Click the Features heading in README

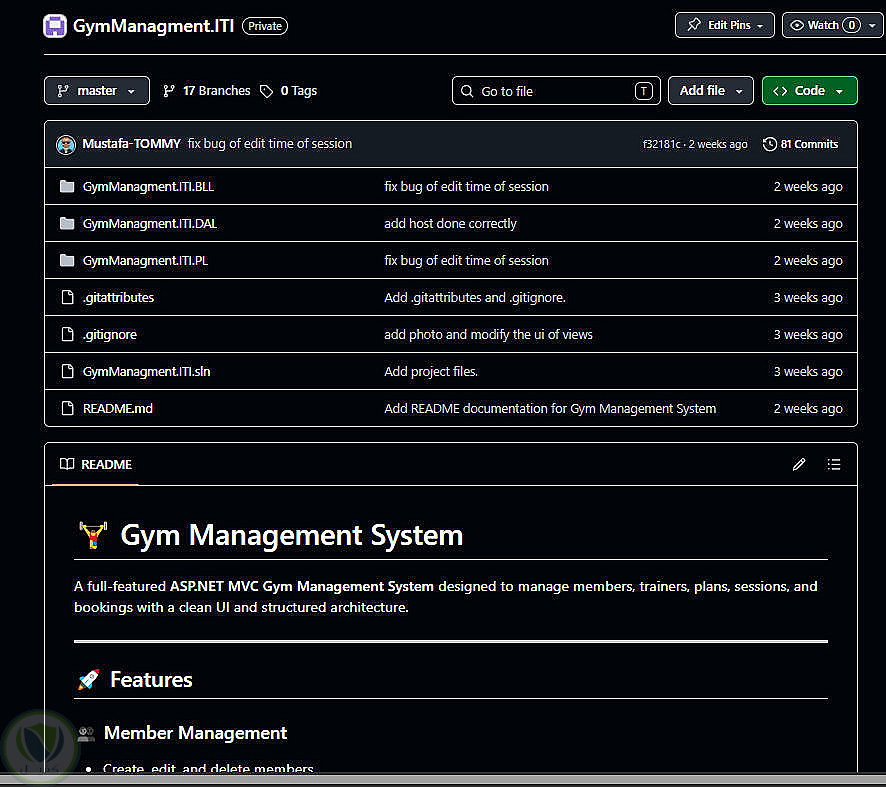(151, 680)
